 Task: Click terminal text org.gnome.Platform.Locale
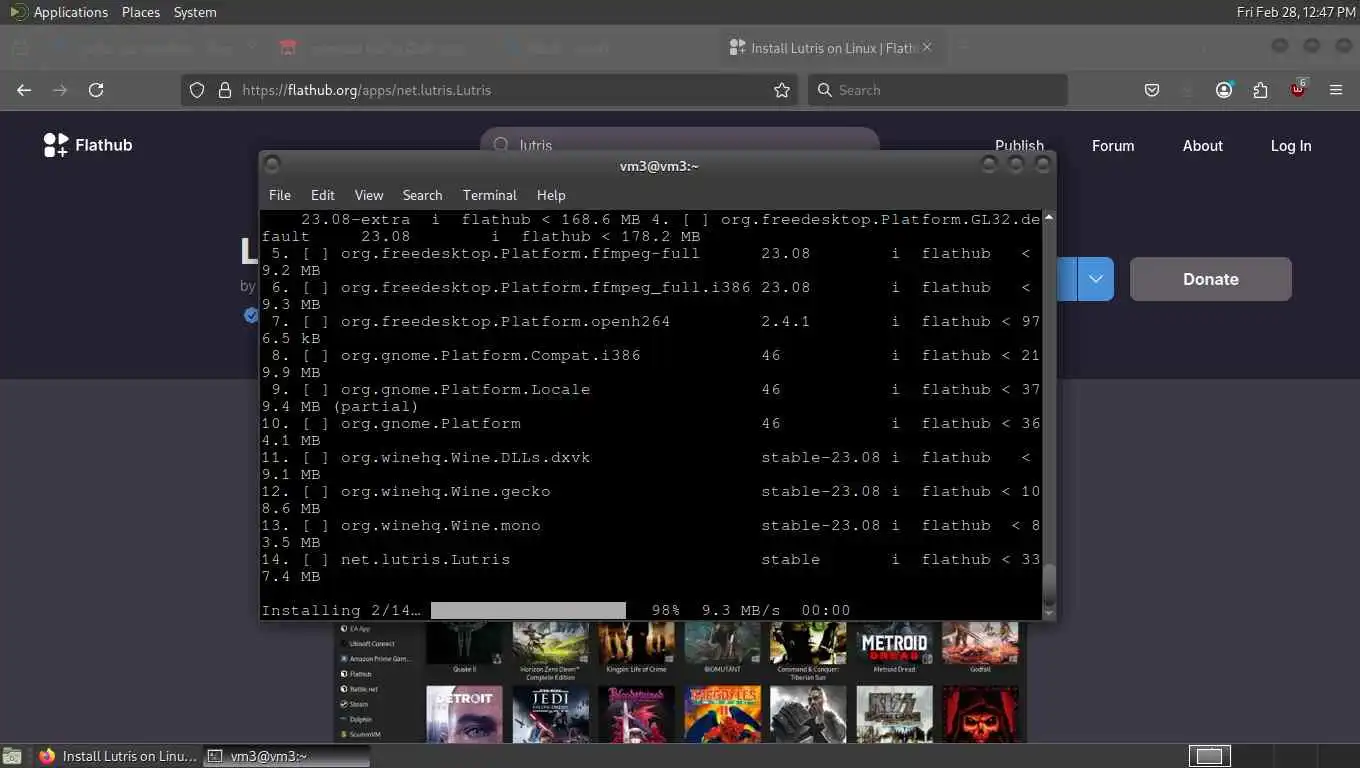point(465,390)
